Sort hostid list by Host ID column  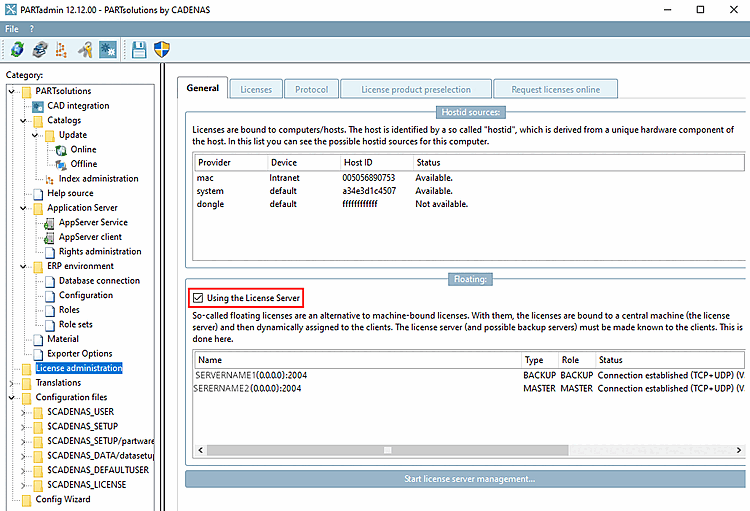(376, 163)
